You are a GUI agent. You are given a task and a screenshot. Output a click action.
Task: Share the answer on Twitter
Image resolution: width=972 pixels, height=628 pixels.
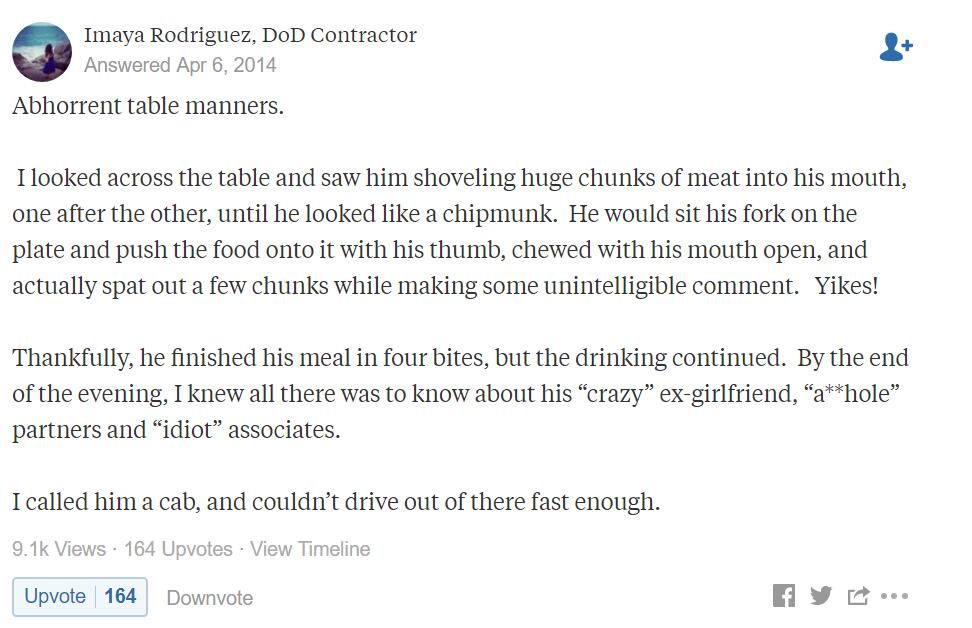pyautogui.click(x=821, y=596)
